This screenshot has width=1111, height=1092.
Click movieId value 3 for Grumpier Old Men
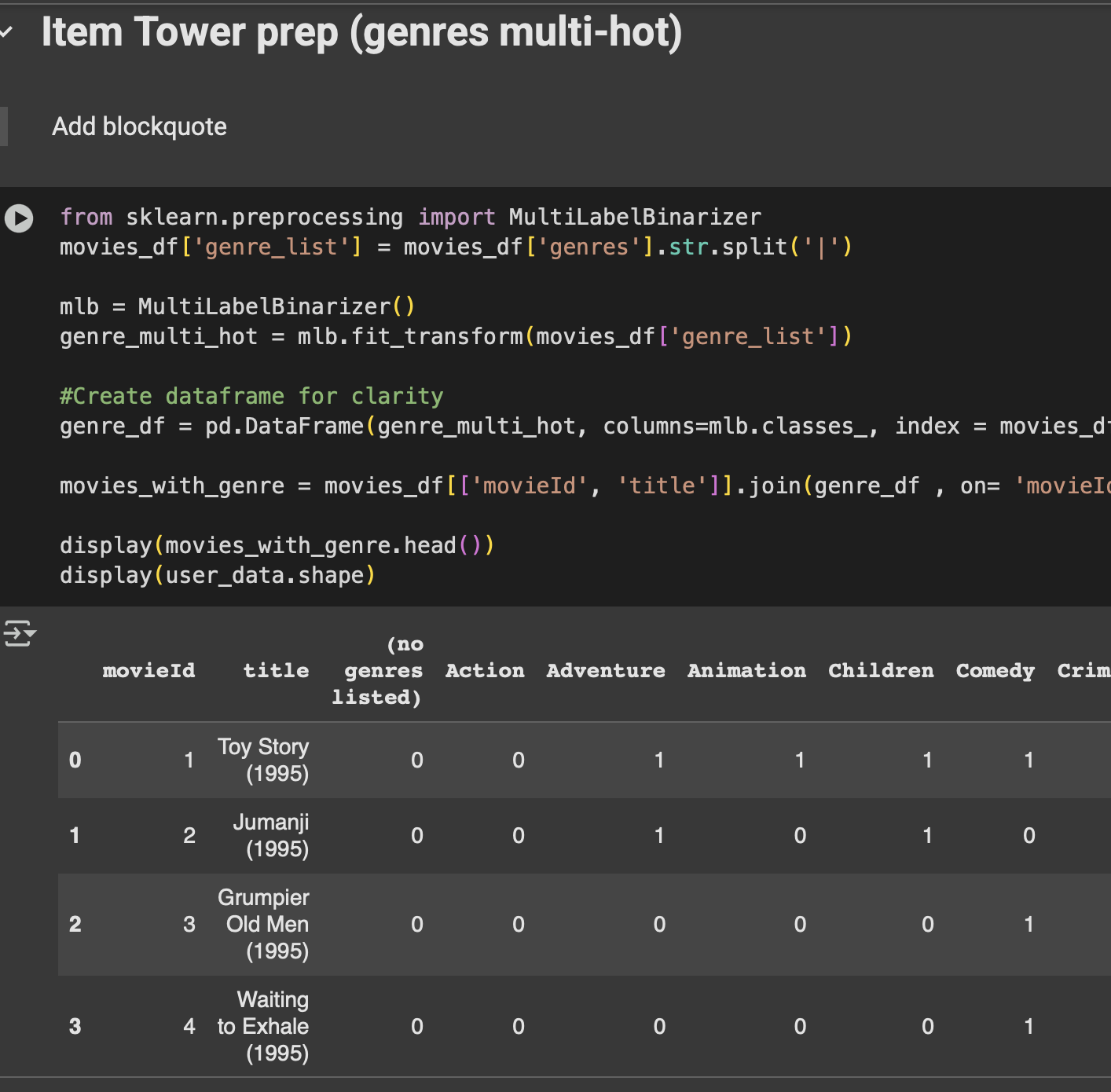(x=189, y=924)
